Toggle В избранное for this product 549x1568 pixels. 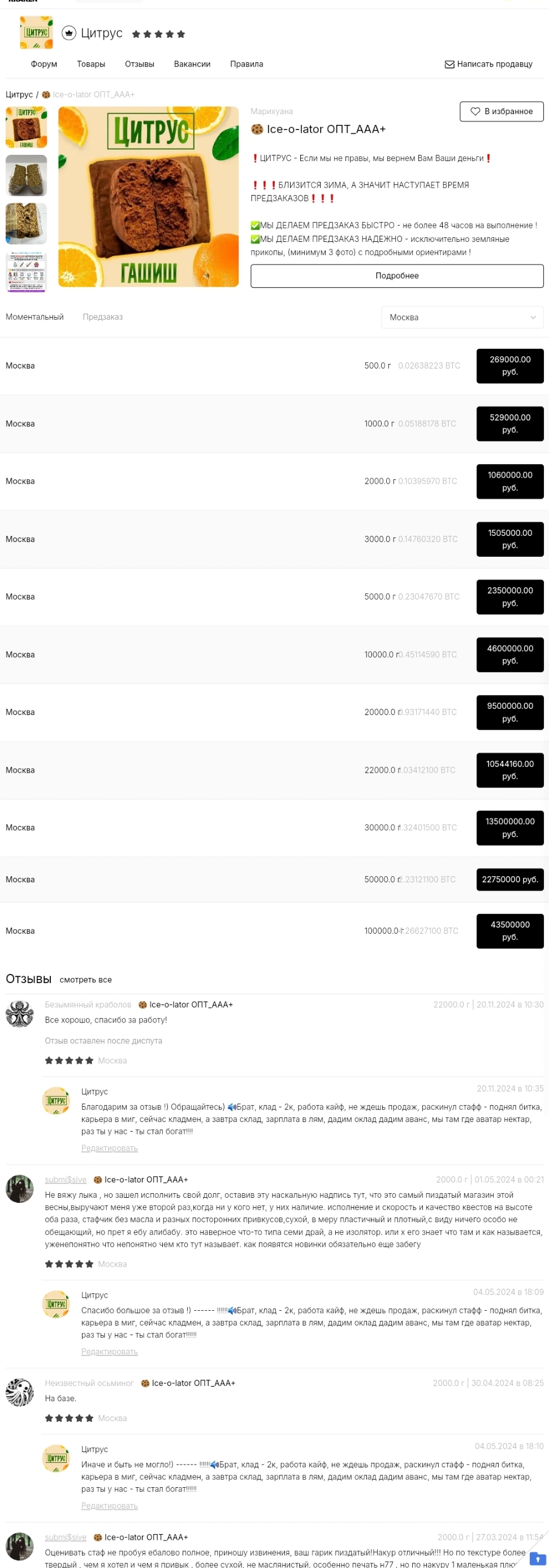pos(502,111)
